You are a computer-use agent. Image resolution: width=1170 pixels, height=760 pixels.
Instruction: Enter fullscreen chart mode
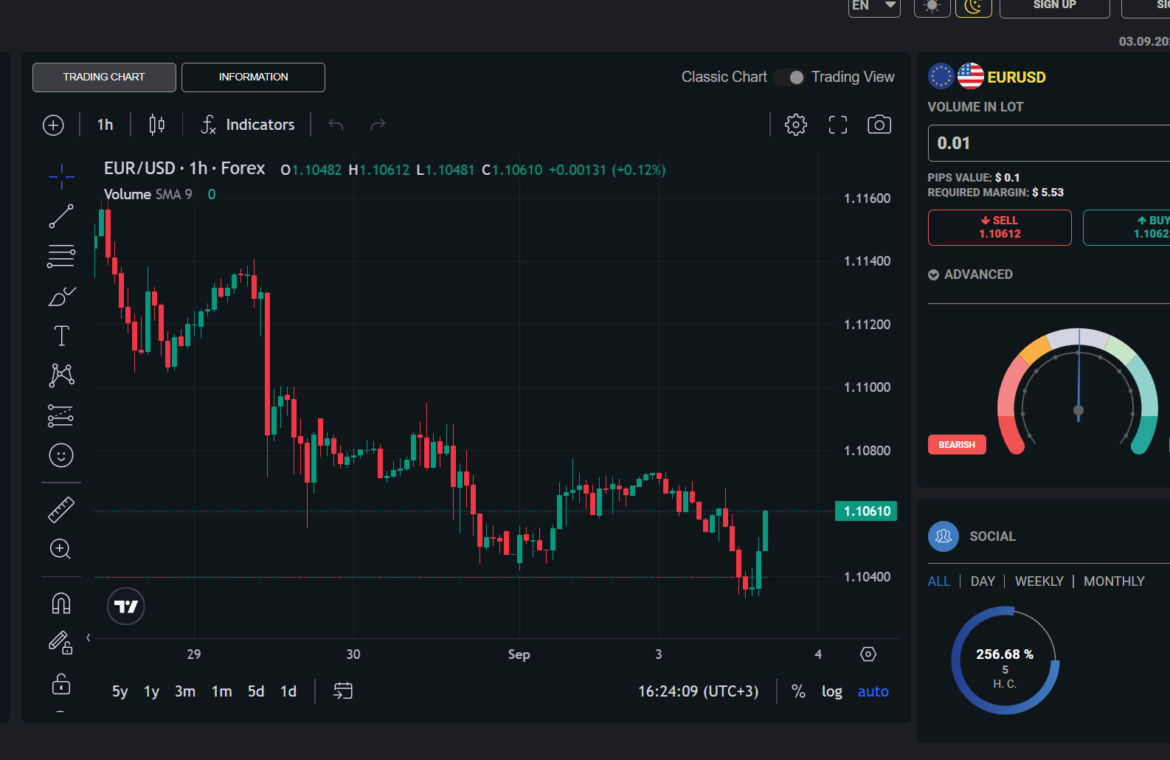(838, 125)
